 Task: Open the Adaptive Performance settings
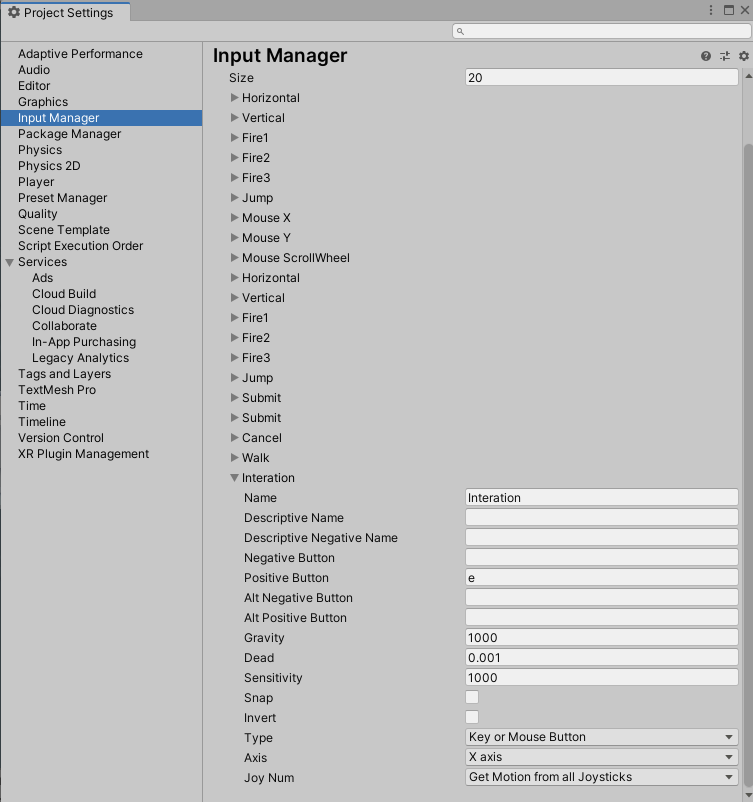coord(80,54)
